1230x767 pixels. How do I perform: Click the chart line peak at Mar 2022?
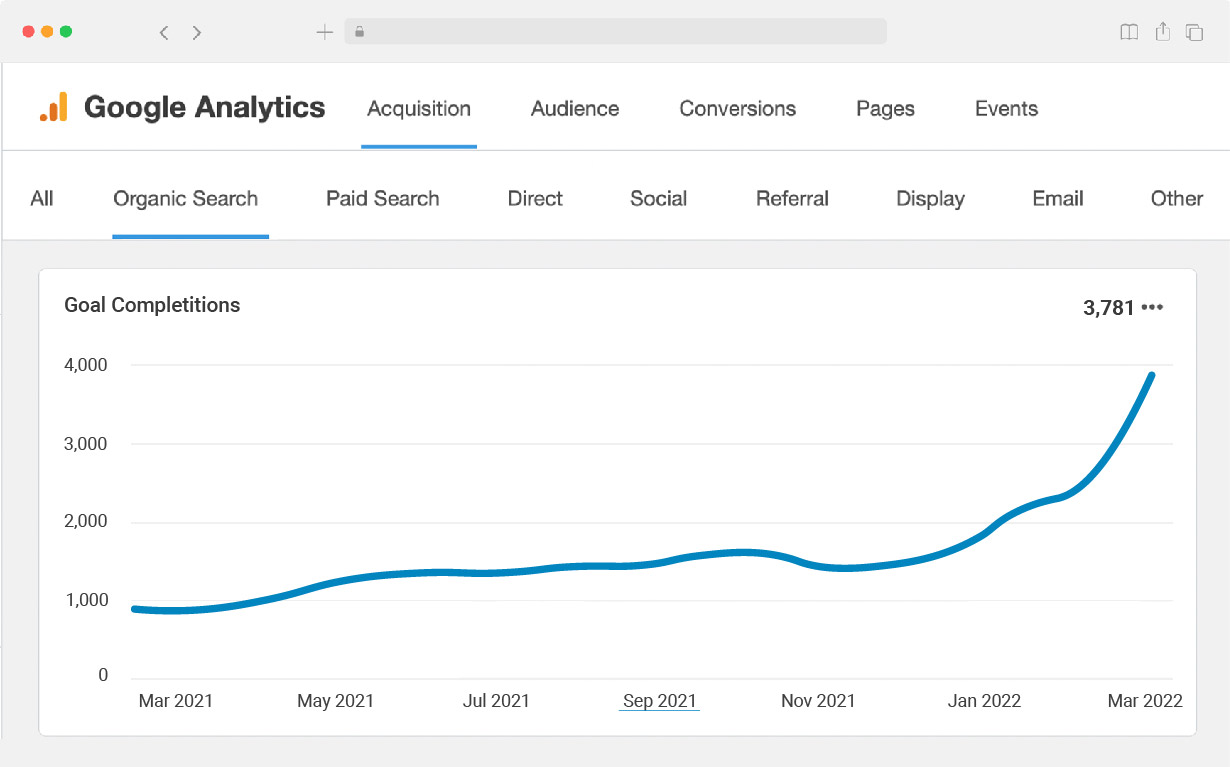click(x=1152, y=376)
